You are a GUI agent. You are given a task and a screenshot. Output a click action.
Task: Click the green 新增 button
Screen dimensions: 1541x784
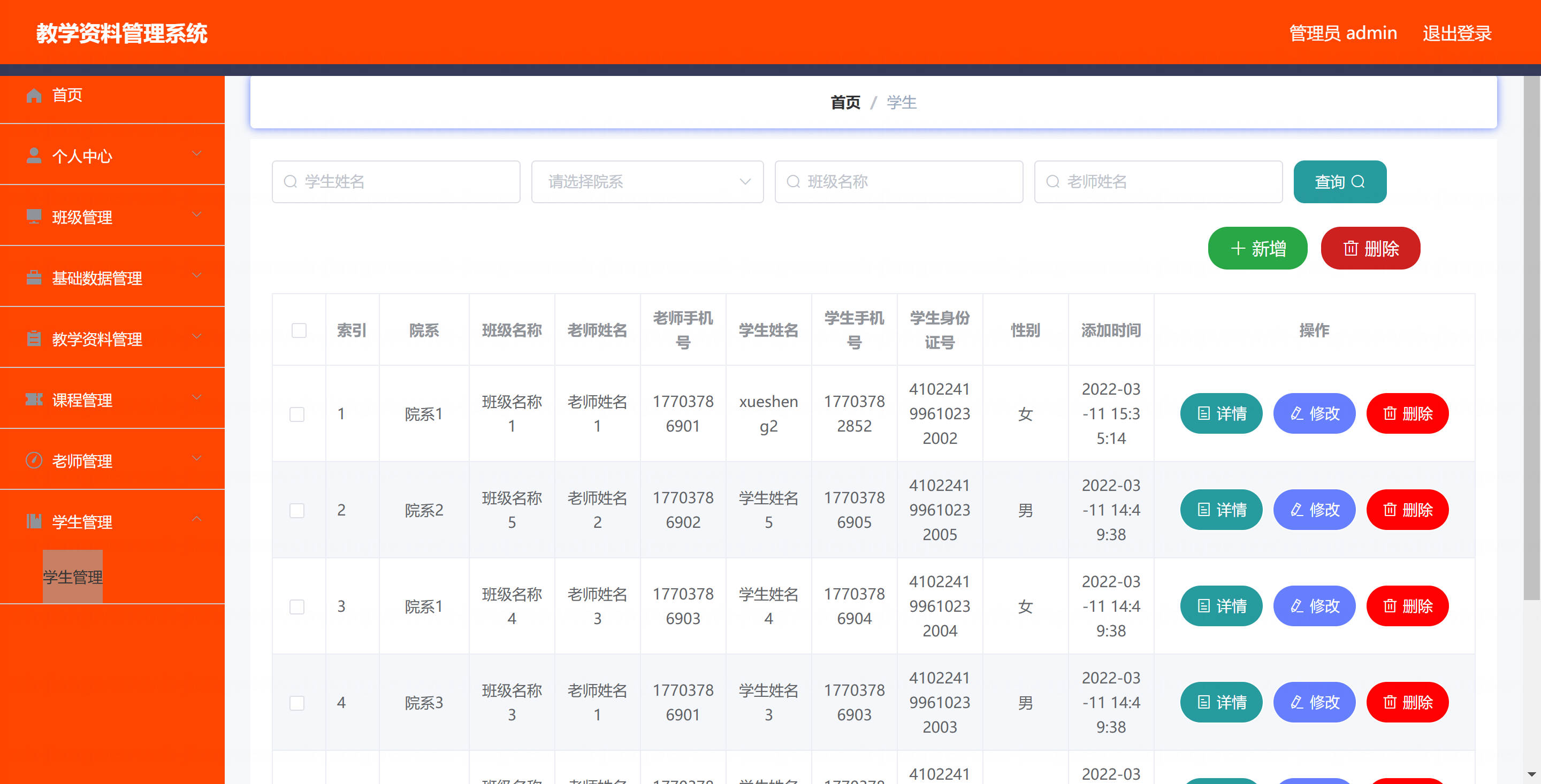[1257, 248]
